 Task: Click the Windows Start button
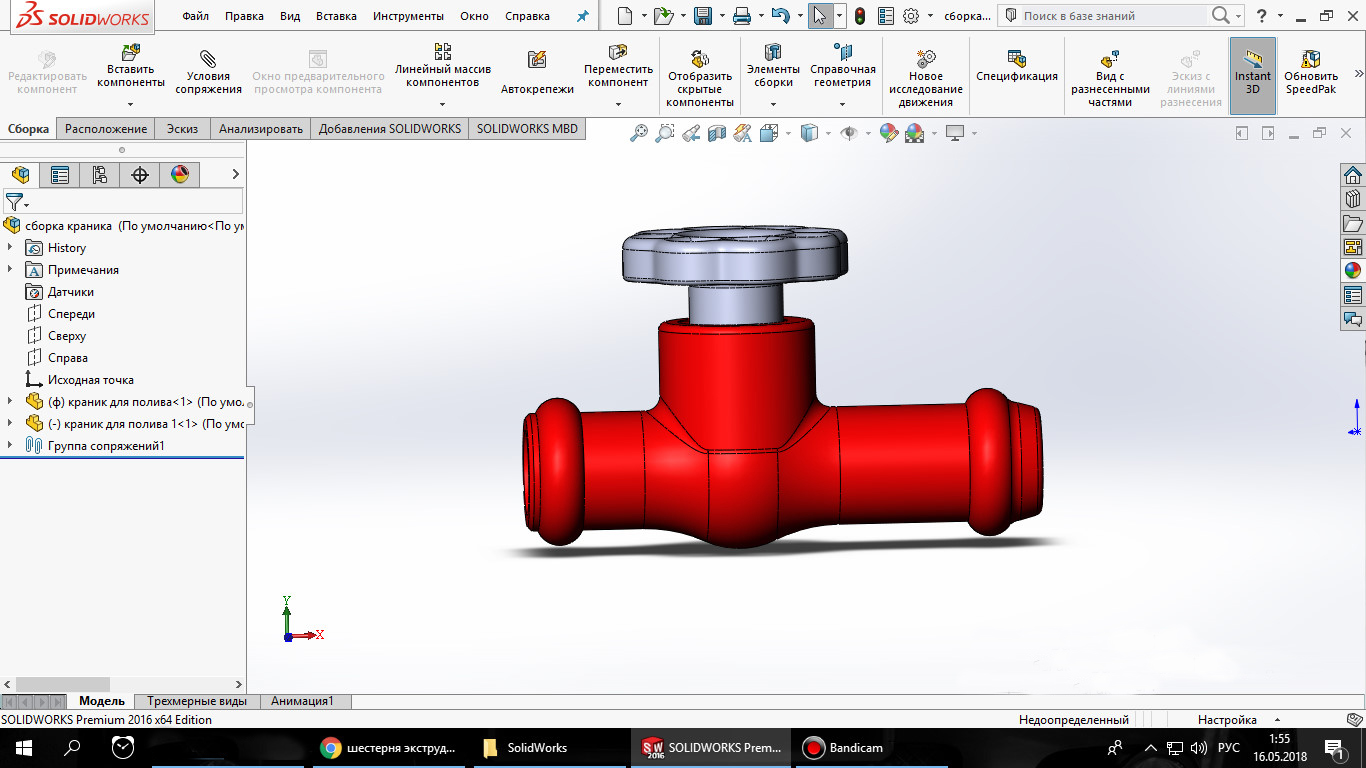[x=24, y=747]
